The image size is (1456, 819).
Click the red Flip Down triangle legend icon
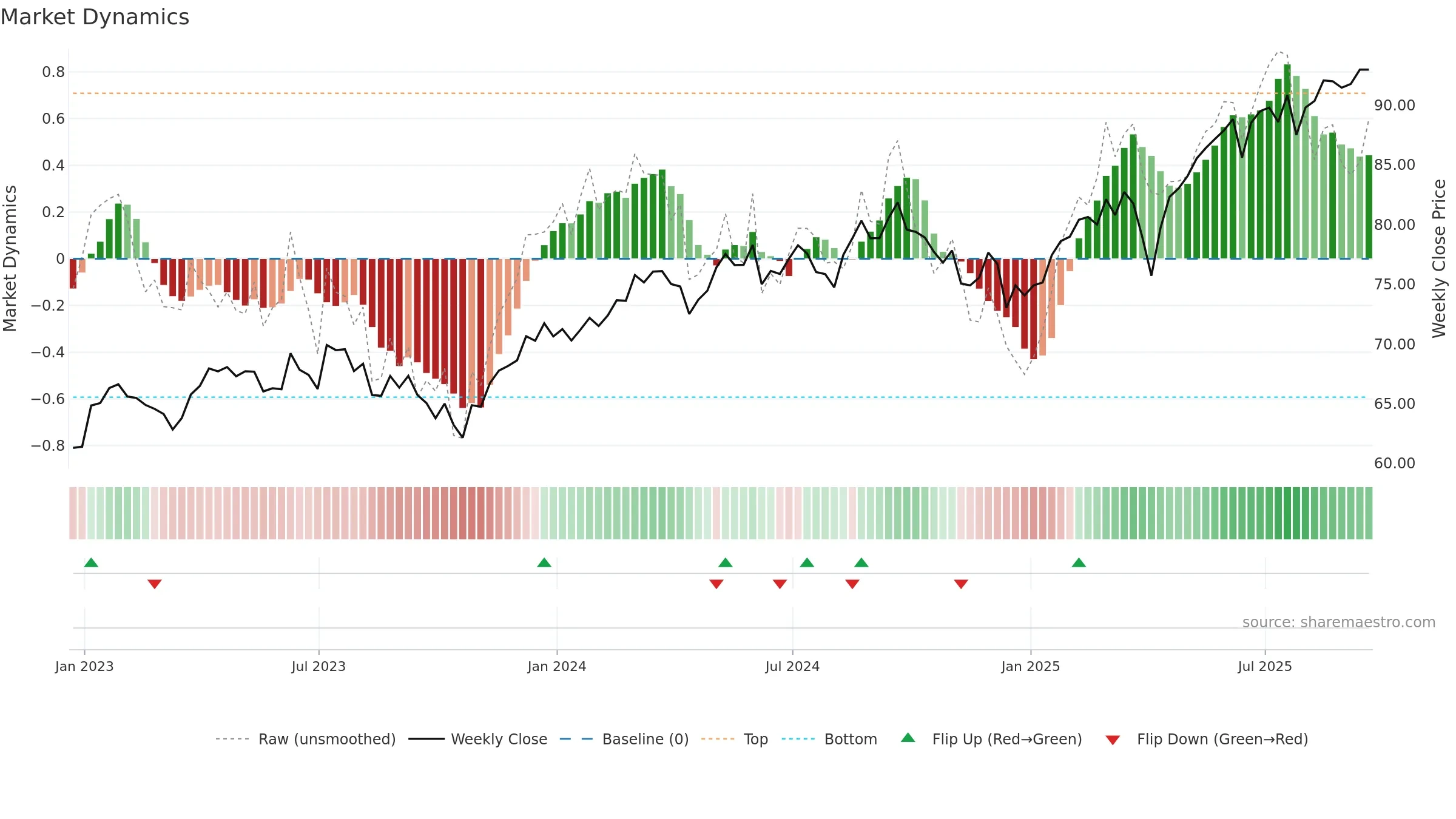pos(1113,740)
